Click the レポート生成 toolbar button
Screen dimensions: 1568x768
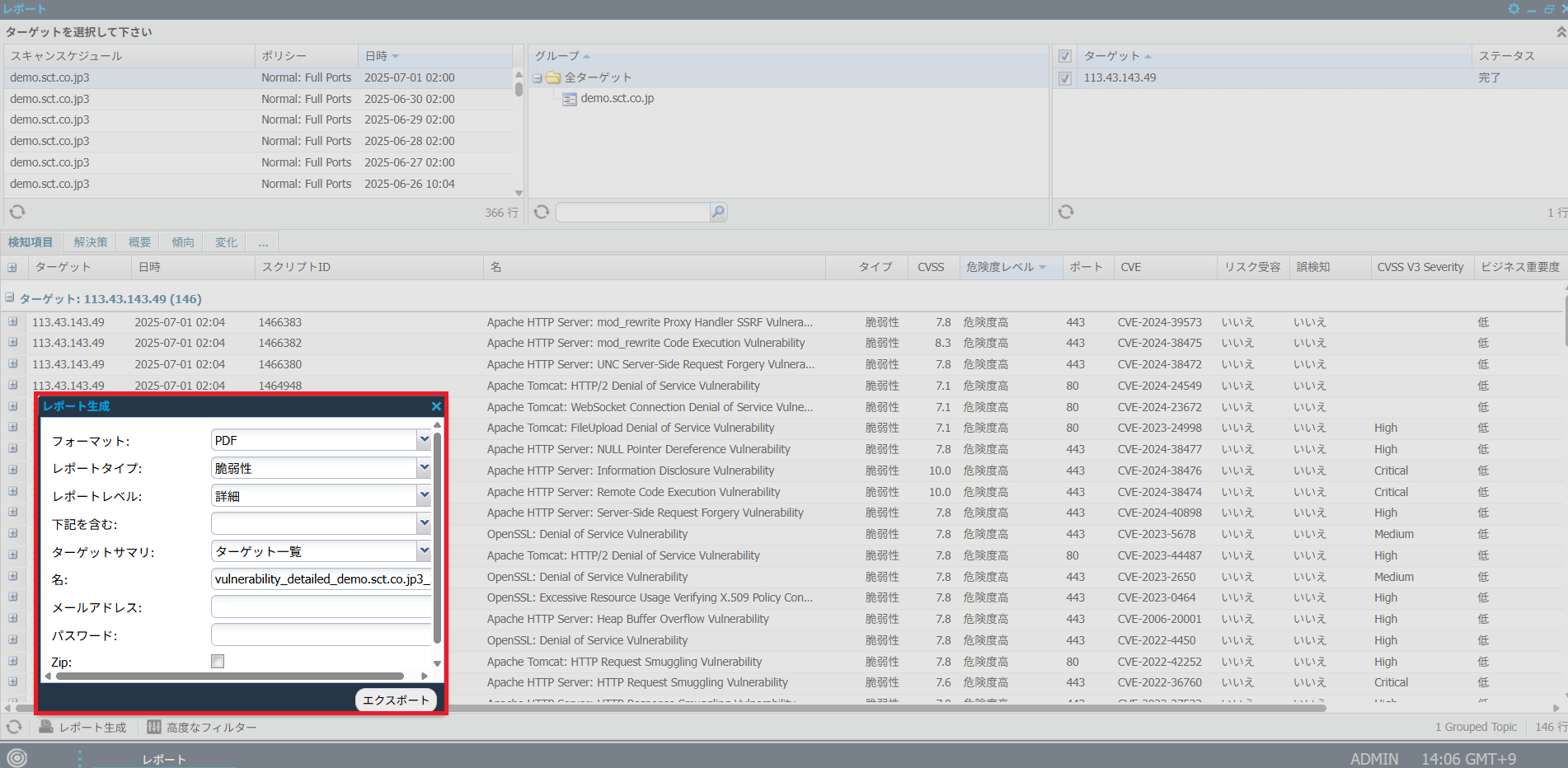[x=82, y=728]
